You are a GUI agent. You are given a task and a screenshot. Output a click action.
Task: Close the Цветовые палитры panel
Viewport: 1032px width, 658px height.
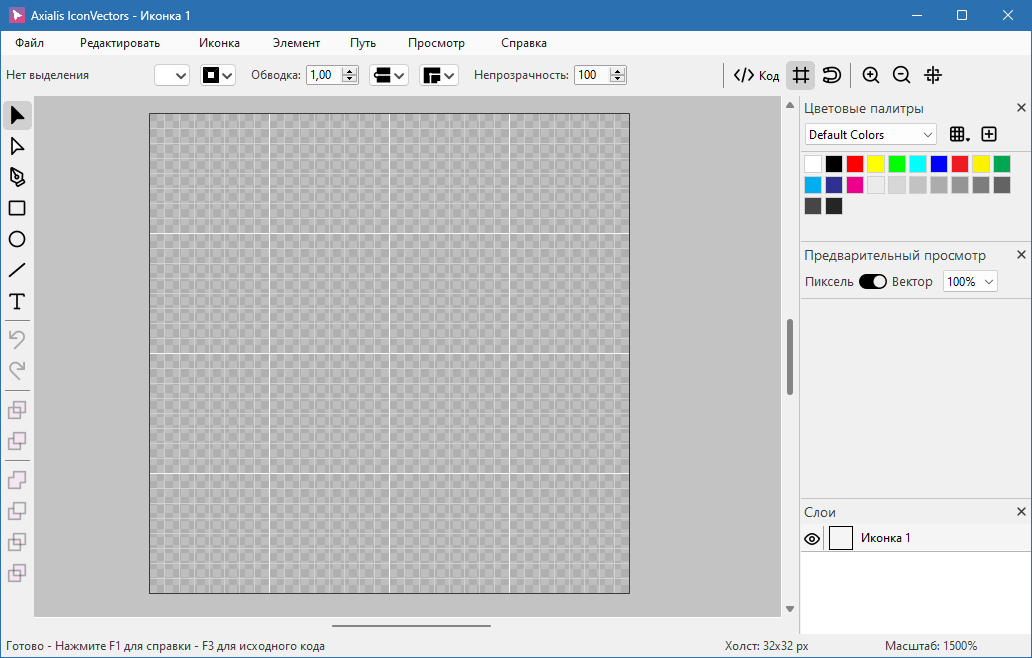point(1021,107)
